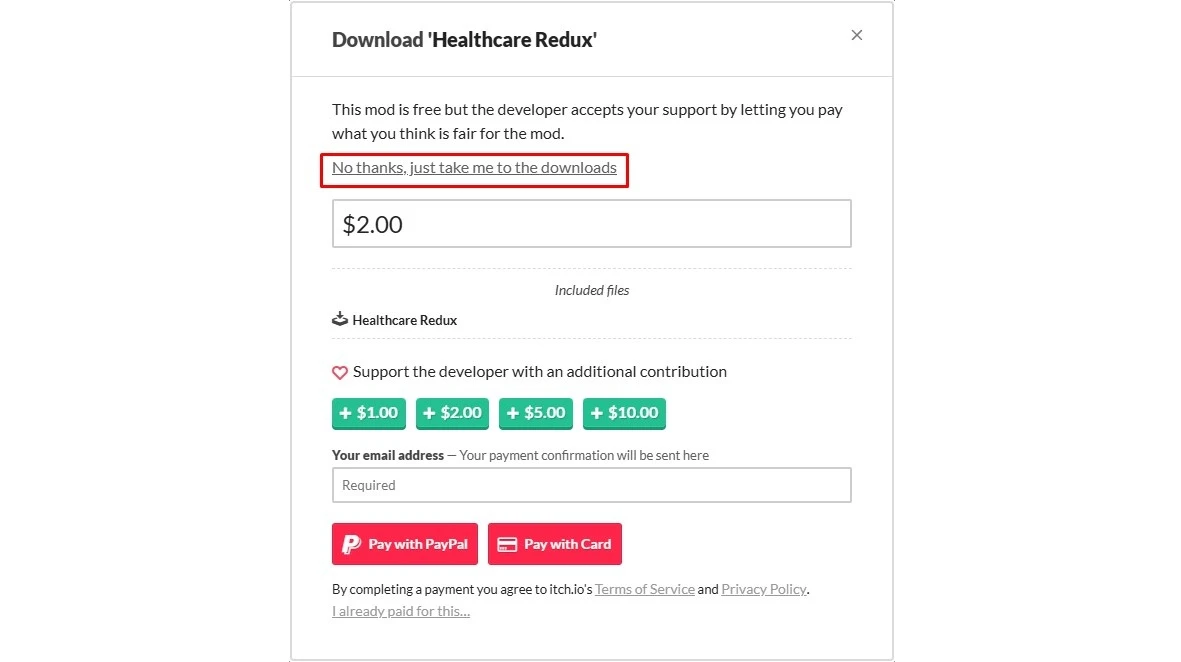
Task: Add a $5.00 contribution
Action: click(x=536, y=413)
